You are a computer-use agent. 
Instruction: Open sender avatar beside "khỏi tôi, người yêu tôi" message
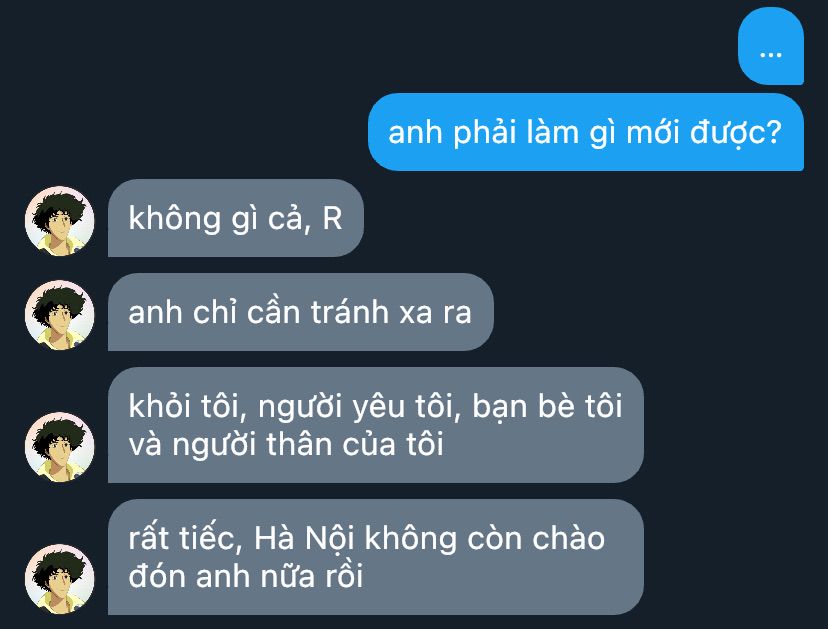point(60,447)
